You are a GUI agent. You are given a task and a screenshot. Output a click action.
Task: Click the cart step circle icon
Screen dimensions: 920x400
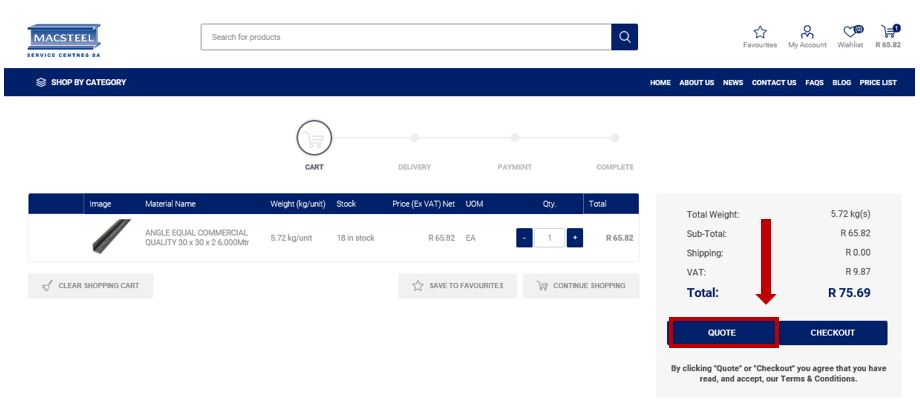coord(314,139)
